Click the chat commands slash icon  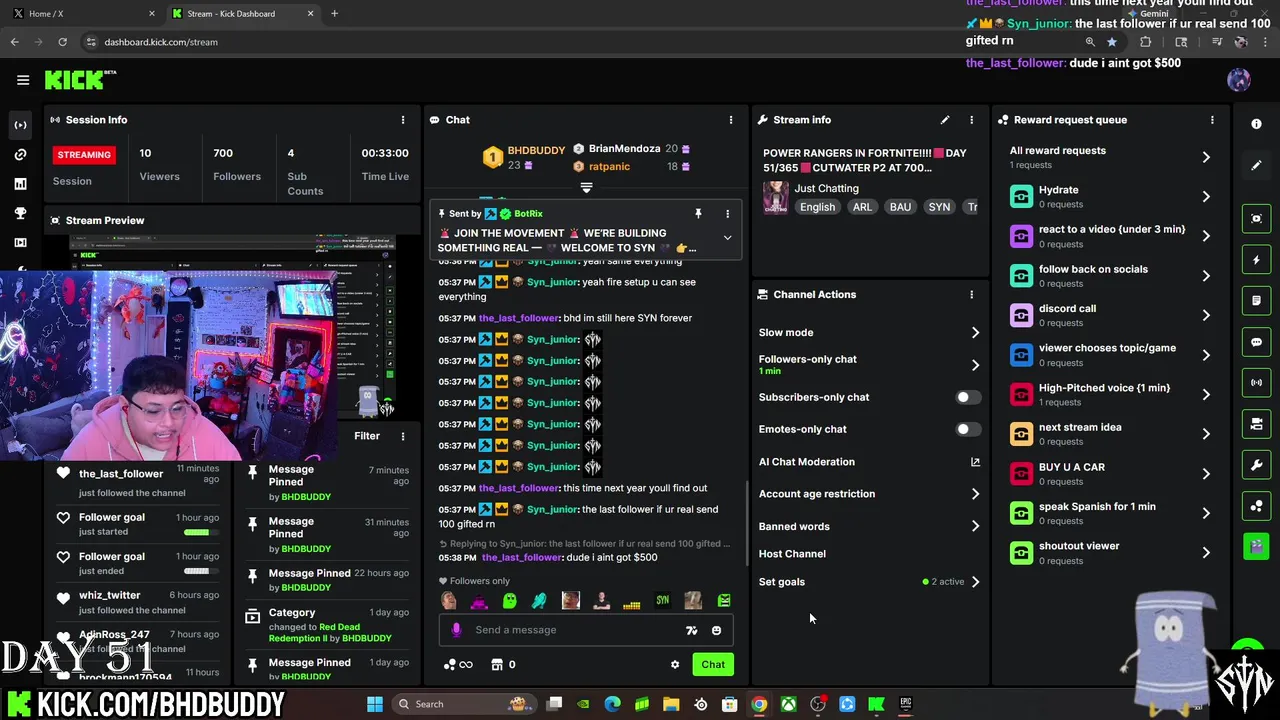pos(691,630)
